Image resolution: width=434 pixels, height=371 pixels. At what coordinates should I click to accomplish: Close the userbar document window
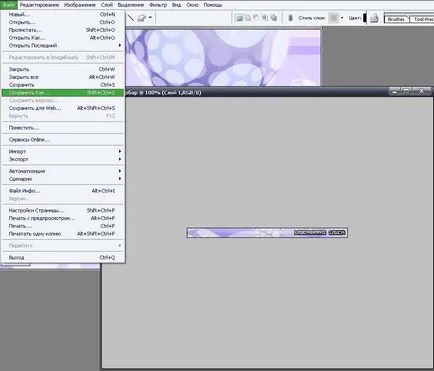(422, 91)
